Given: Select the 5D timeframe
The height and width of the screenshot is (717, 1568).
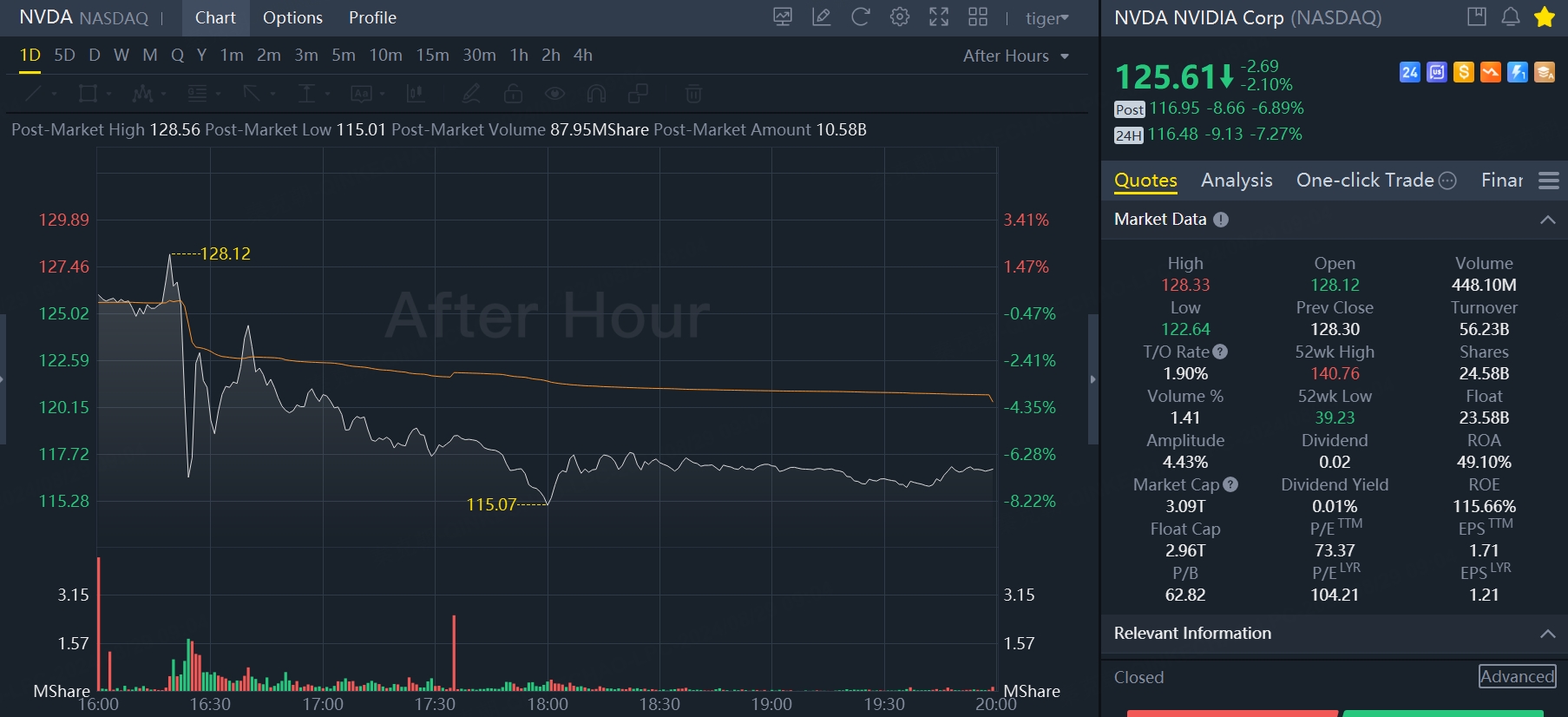Looking at the screenshot, I should [x=64, y=56].
